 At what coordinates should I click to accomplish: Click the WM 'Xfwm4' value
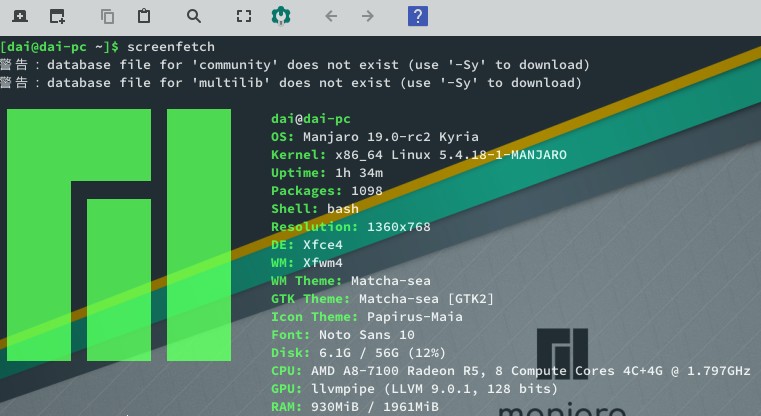coord(323,263)
